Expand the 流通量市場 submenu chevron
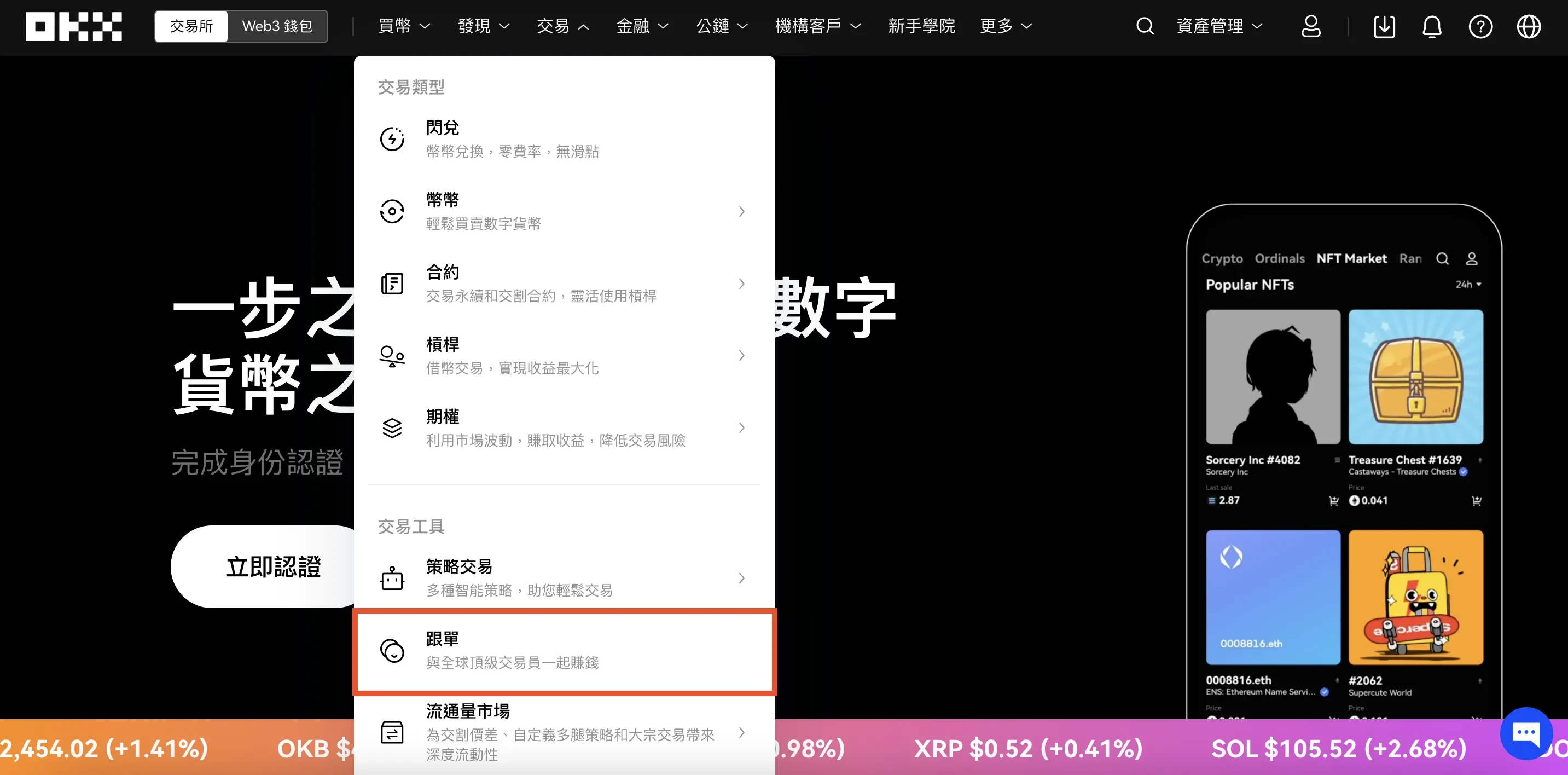The height and width of the screenshot is (775, 1568). click(x=741, y=732)
